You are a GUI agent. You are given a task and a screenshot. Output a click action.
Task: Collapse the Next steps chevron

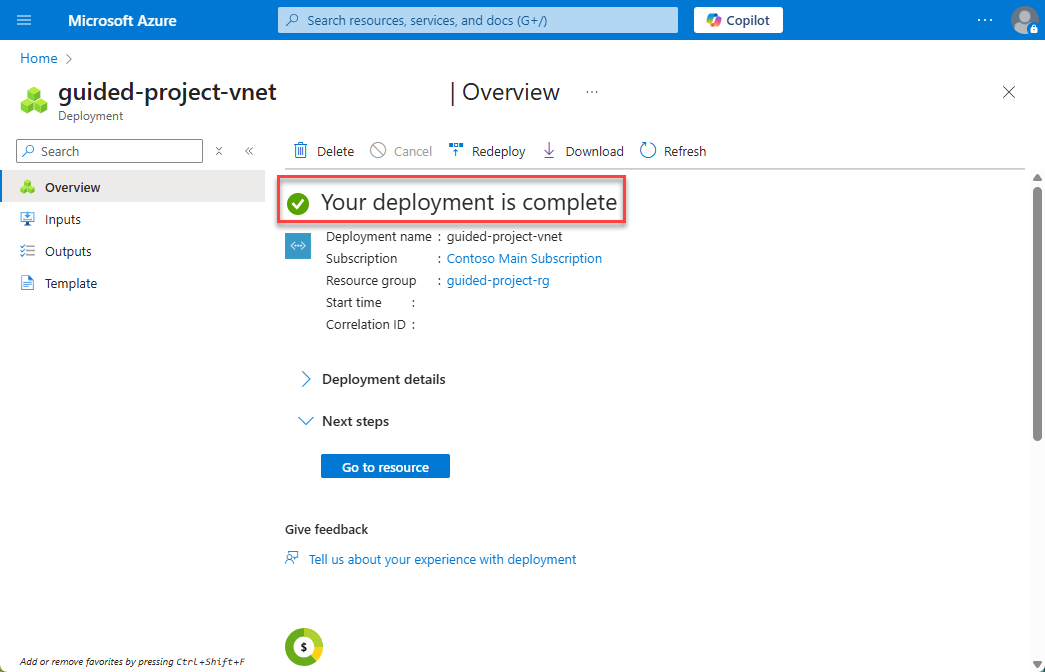(305, 421)
